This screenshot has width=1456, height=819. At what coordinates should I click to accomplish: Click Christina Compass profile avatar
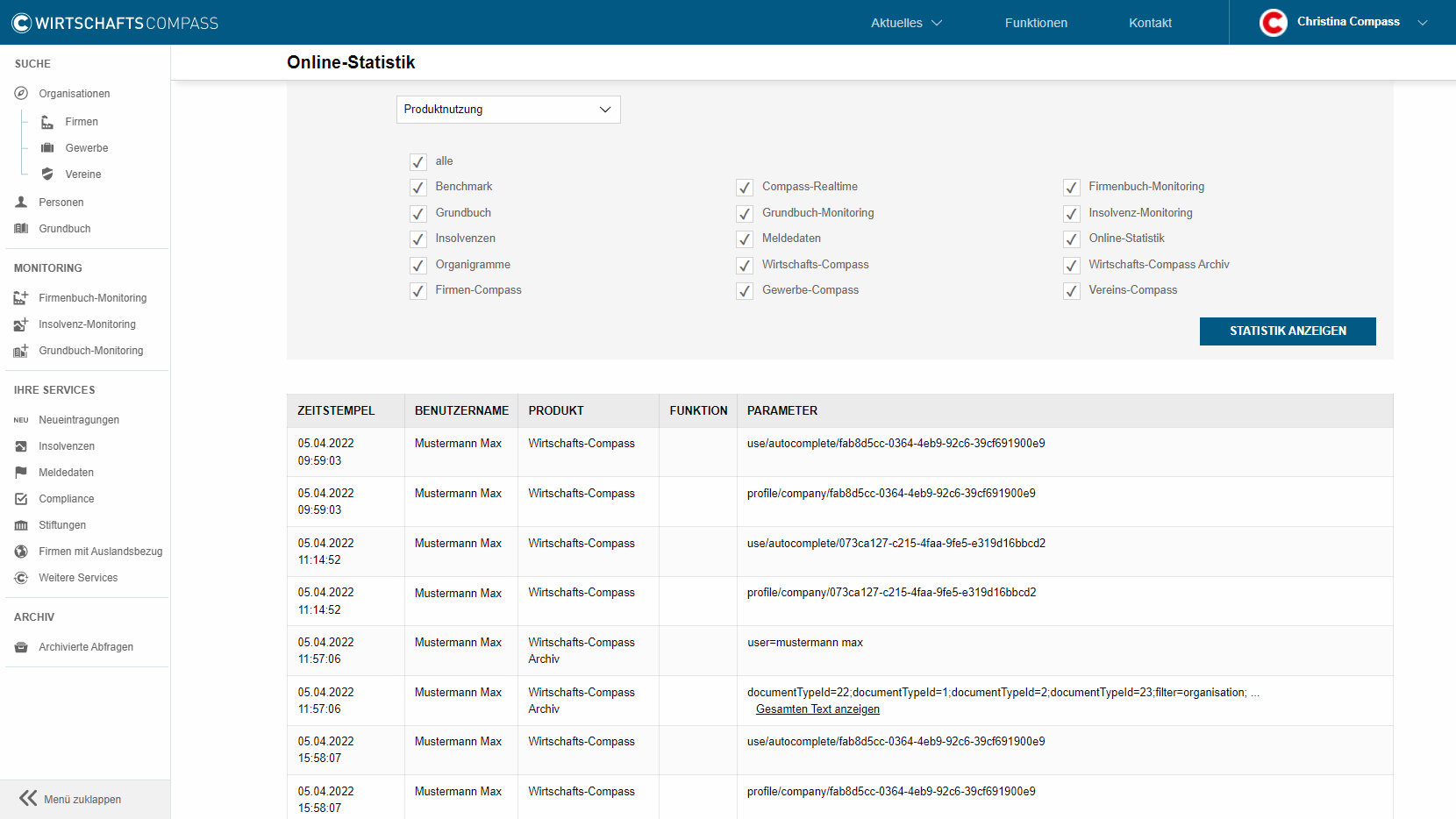coord(1273,23)
